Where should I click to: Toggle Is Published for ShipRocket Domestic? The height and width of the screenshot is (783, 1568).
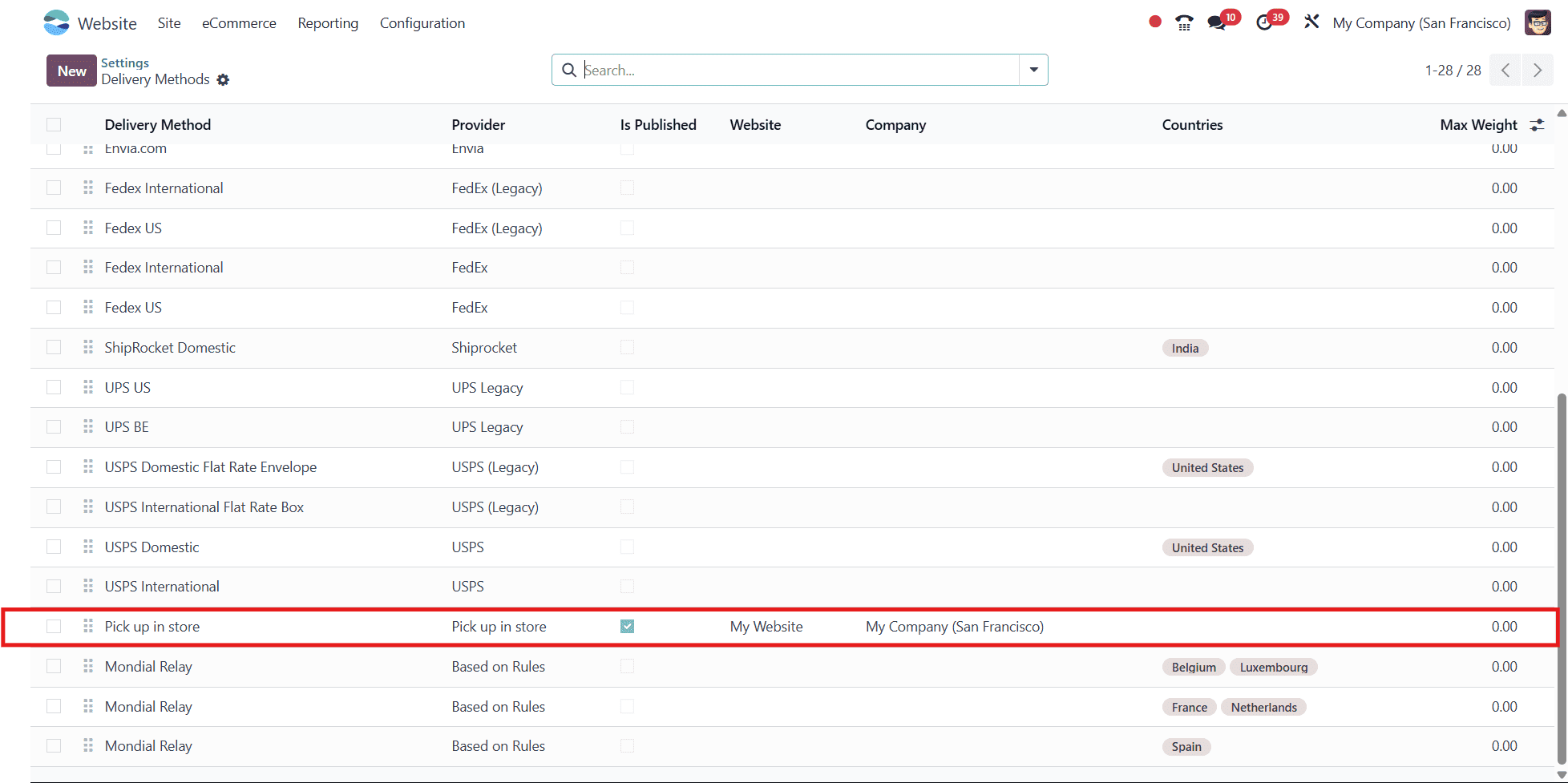627,347
